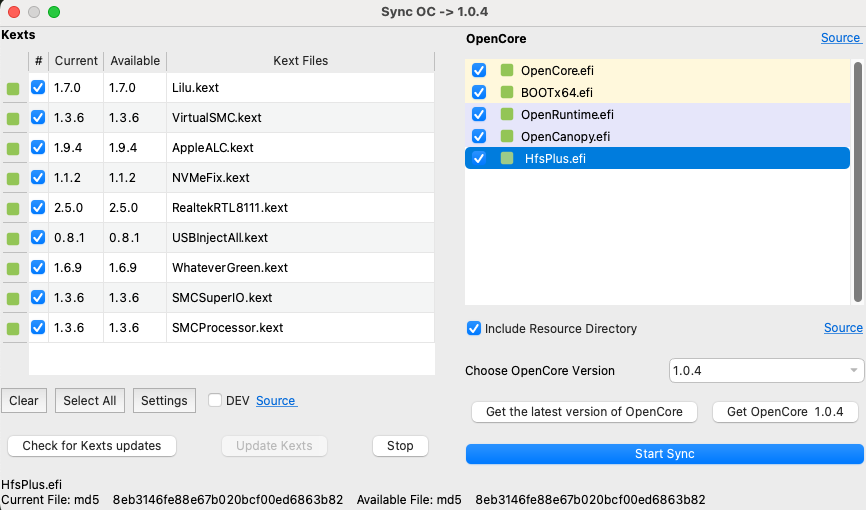Viewport: 866px width, 510px height.
Task: Click the green status square beside AppleALC.kext
Action: coord(13,149)
